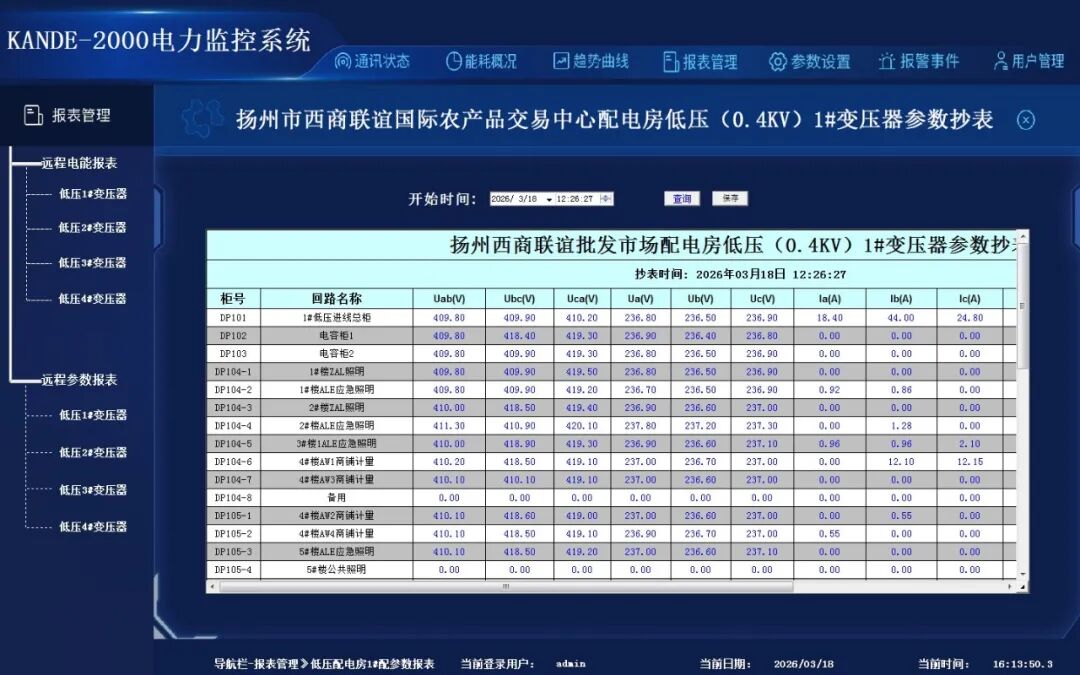1080x675 pixels.
Task: Select the 趋势曲线 trend curve chart icon
Action: click(x=560, y=60)
